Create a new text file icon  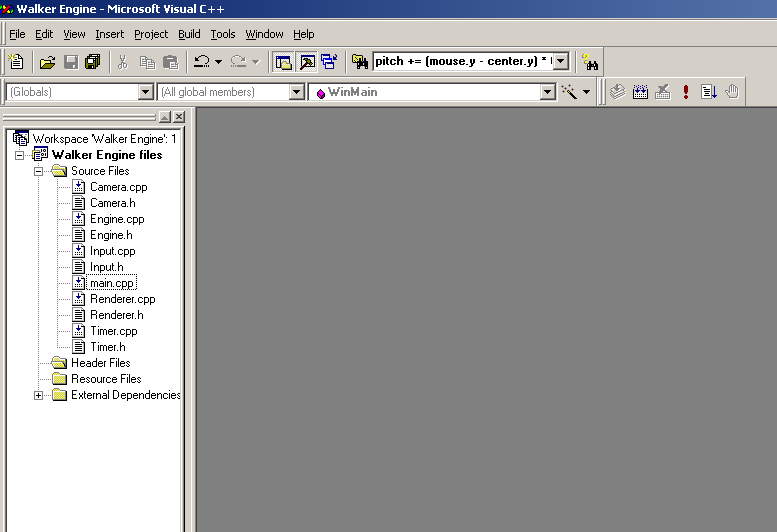pyautogui.click(x=16, y=62)
